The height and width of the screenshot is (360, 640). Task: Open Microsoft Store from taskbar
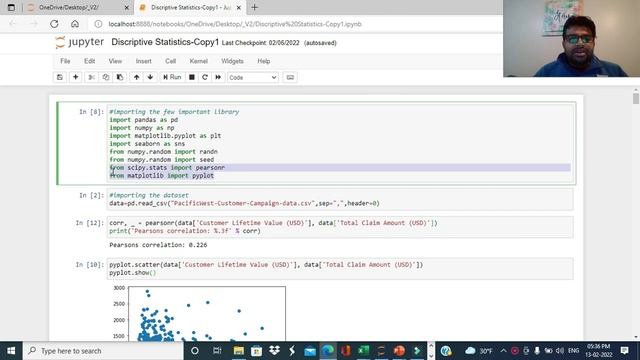(x=256, y=351)
